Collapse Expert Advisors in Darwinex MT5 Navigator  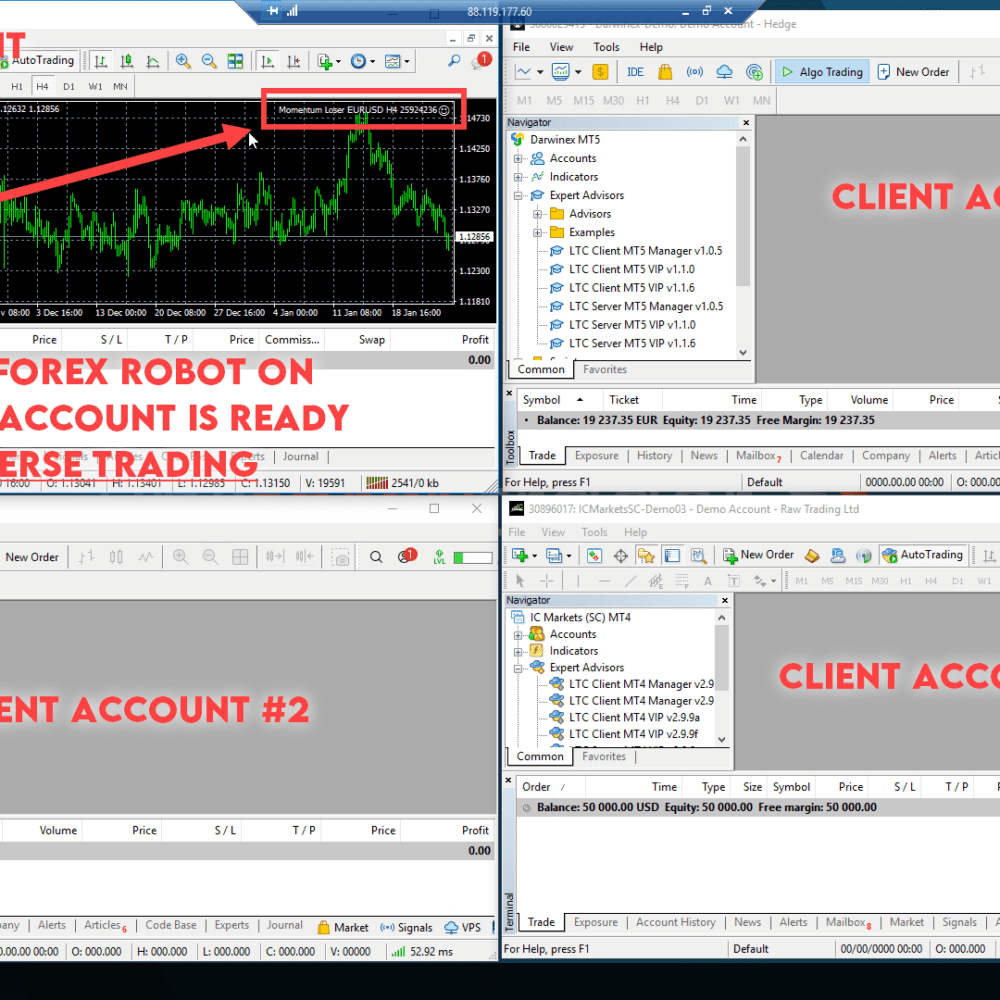point(518,196)
